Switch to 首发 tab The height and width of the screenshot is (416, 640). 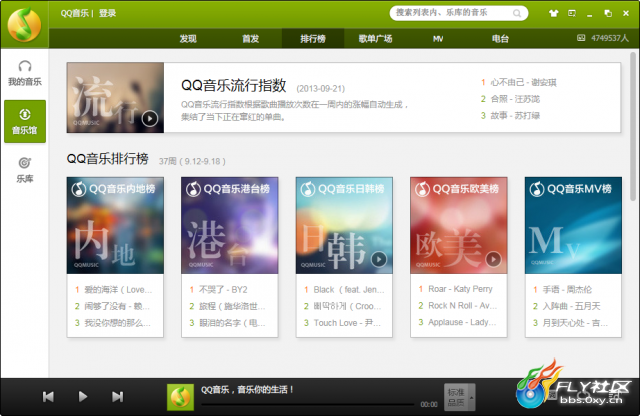[251, 39]
